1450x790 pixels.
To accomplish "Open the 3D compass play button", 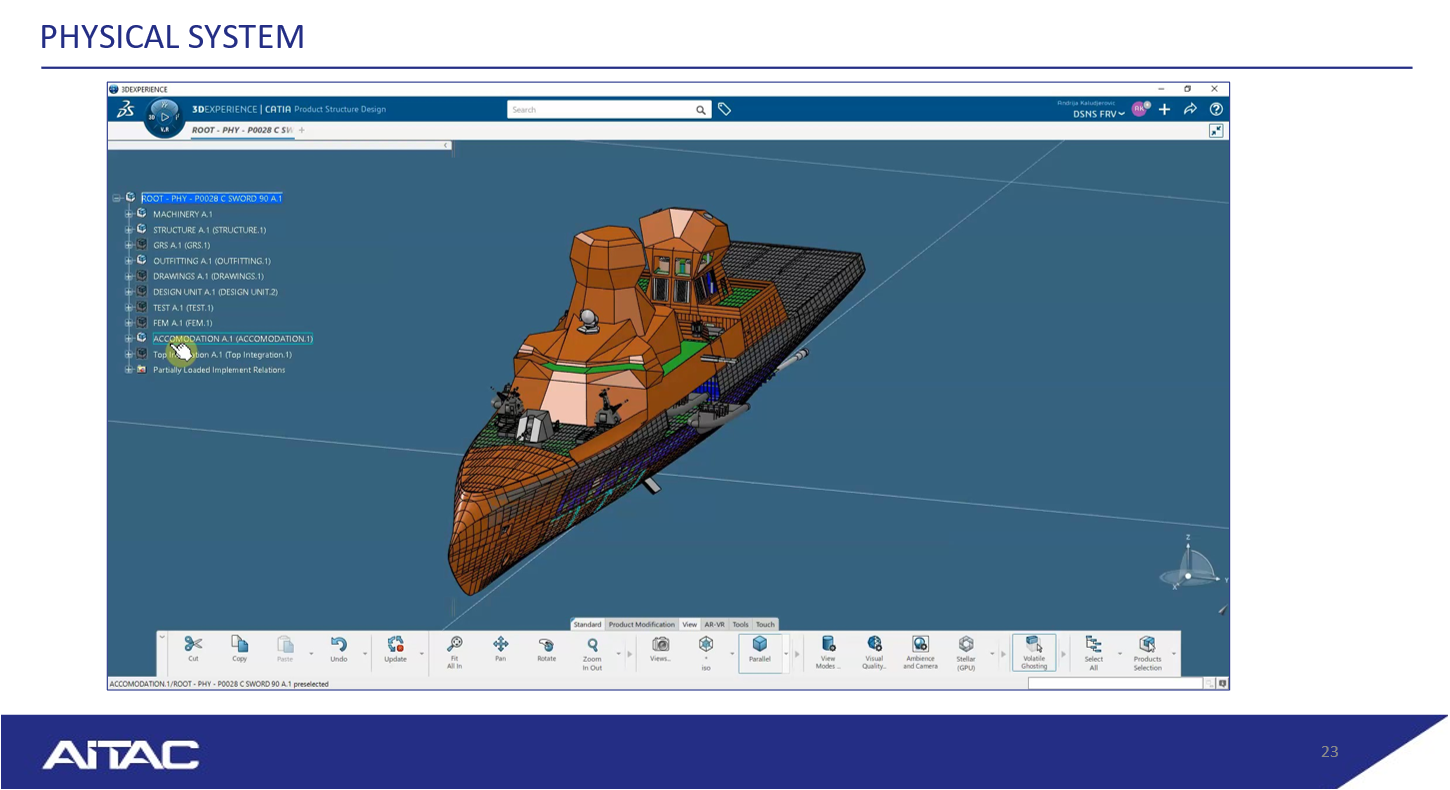I will (x=165, y=117).
